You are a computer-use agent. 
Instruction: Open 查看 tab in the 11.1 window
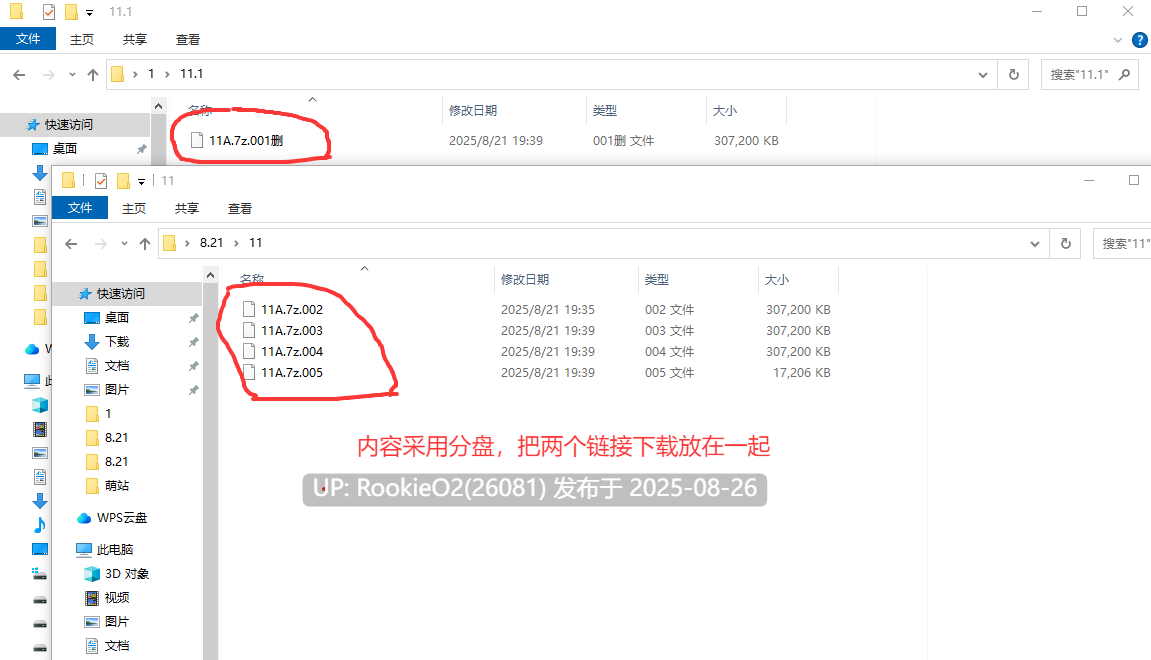click(187, 40)
